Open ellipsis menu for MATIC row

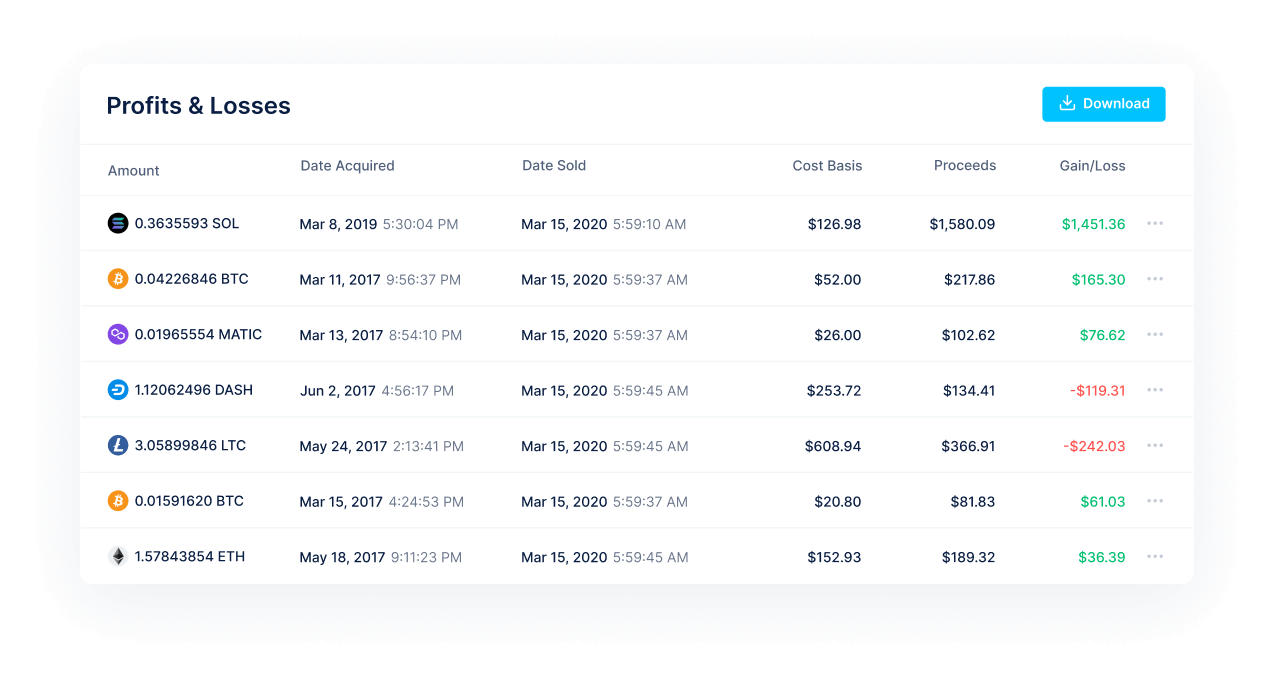click(1155, 334)
